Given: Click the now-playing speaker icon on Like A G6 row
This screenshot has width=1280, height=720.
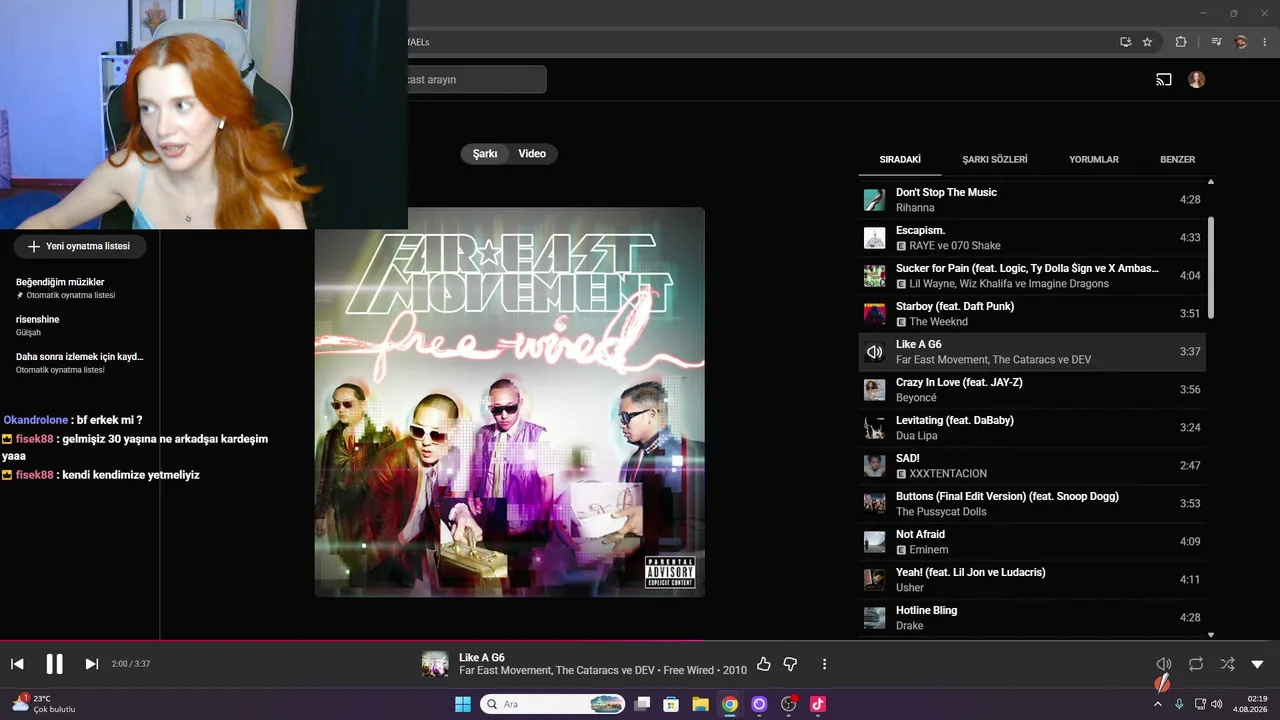Looking at the screenshot, I should click(875, 352).
